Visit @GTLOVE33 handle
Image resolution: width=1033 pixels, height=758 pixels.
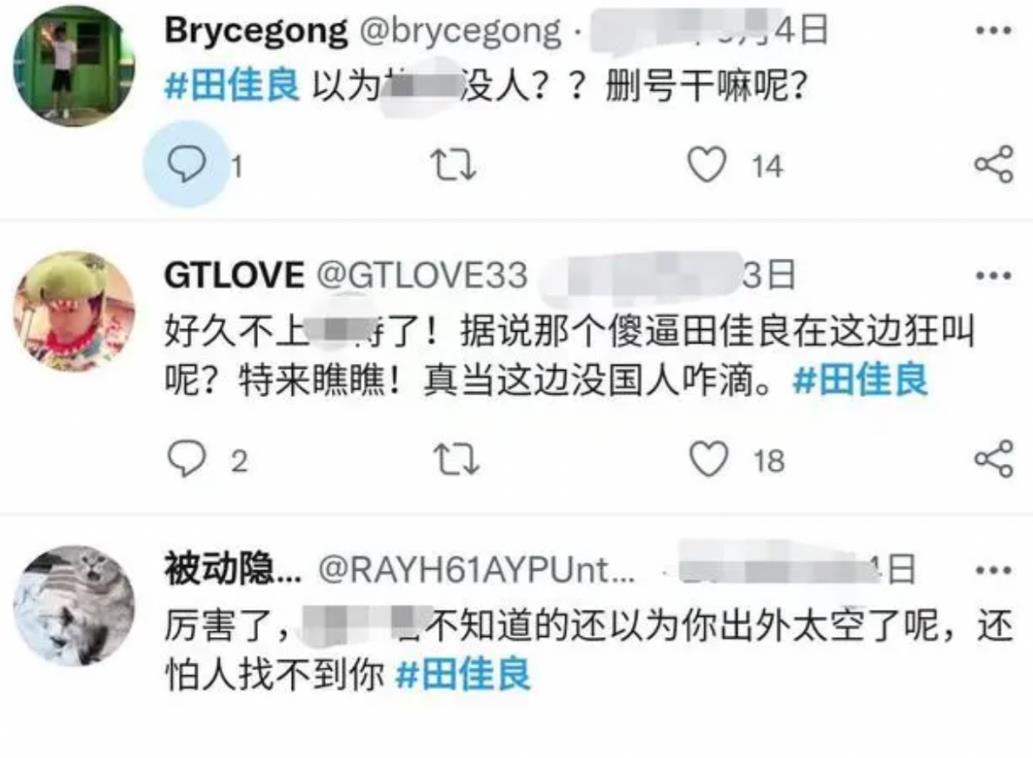tap(422, 275)
